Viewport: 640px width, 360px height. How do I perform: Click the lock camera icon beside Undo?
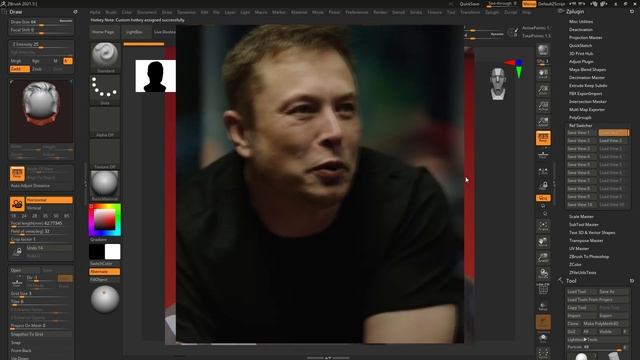click(17, 251)
